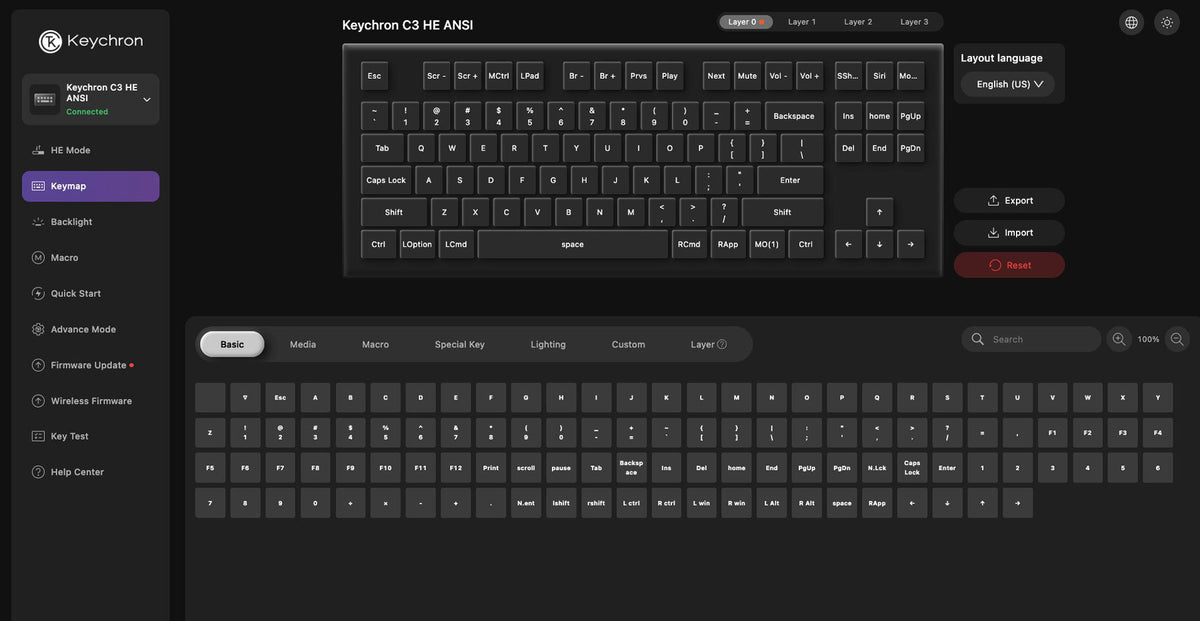The width and height of the screenshot is (1200, 621).
Task: Click the zoom in magnifier icon
Action: 1119,339
